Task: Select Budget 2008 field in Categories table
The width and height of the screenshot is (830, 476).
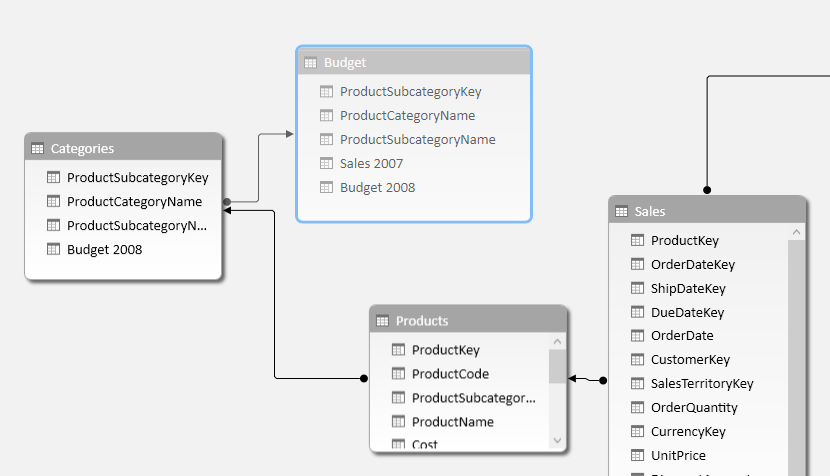Action: pos(104,249)
